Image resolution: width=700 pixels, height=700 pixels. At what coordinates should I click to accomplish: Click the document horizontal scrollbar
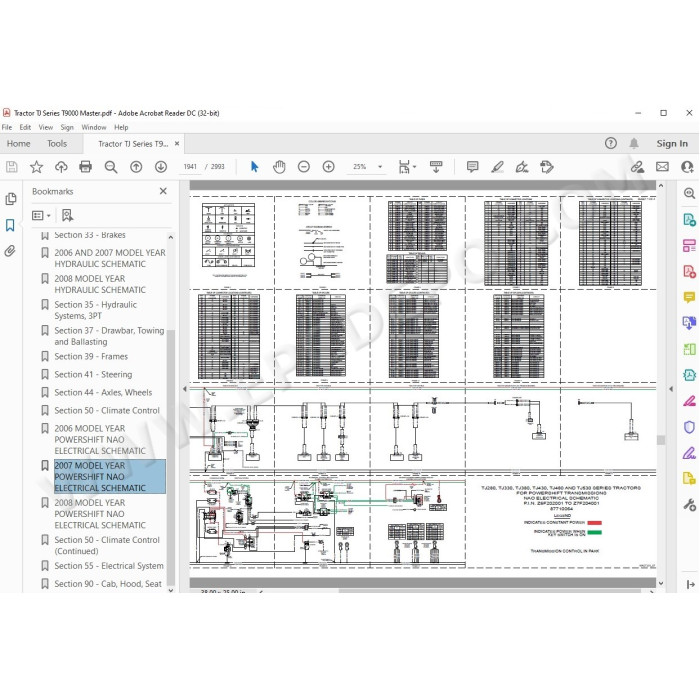(490, 591)
